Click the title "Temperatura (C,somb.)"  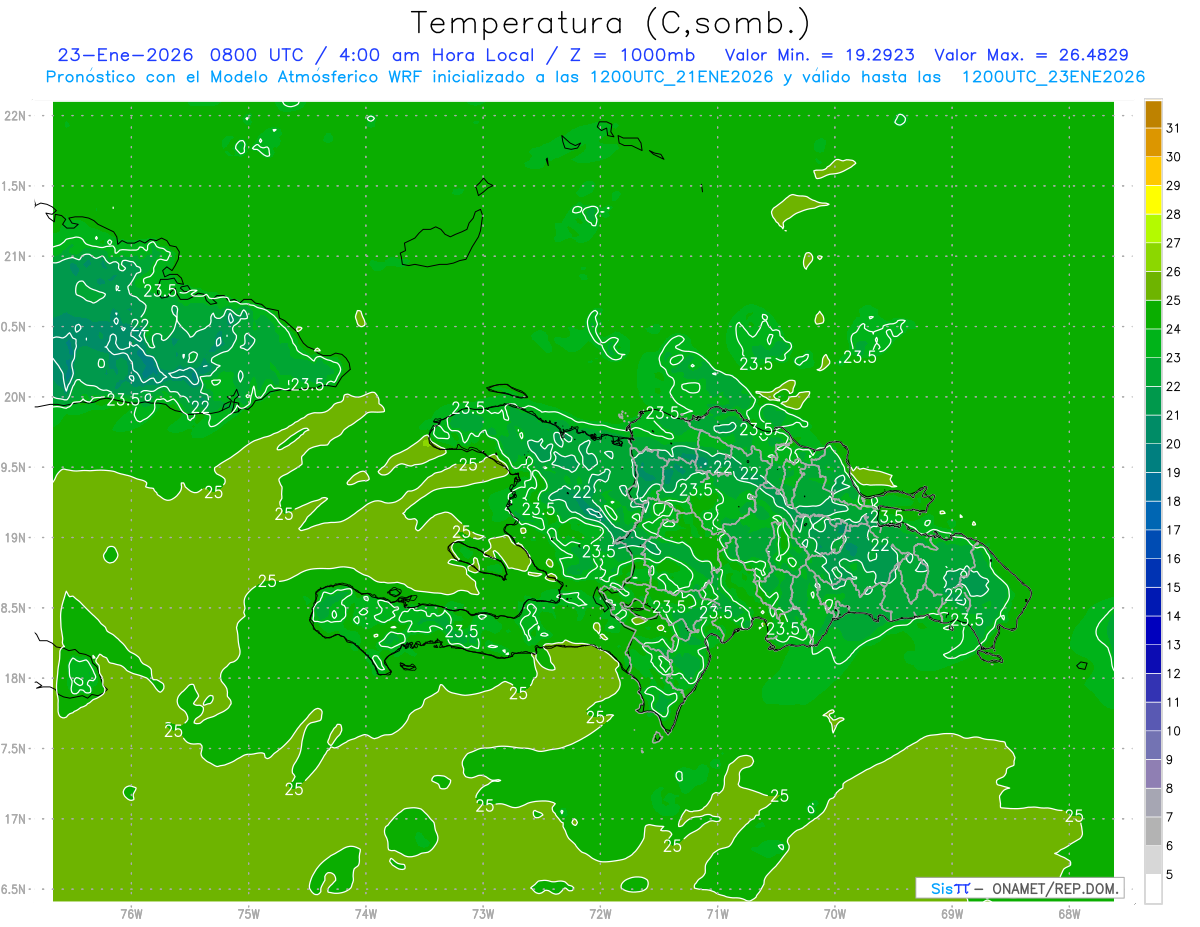(611, 24)
